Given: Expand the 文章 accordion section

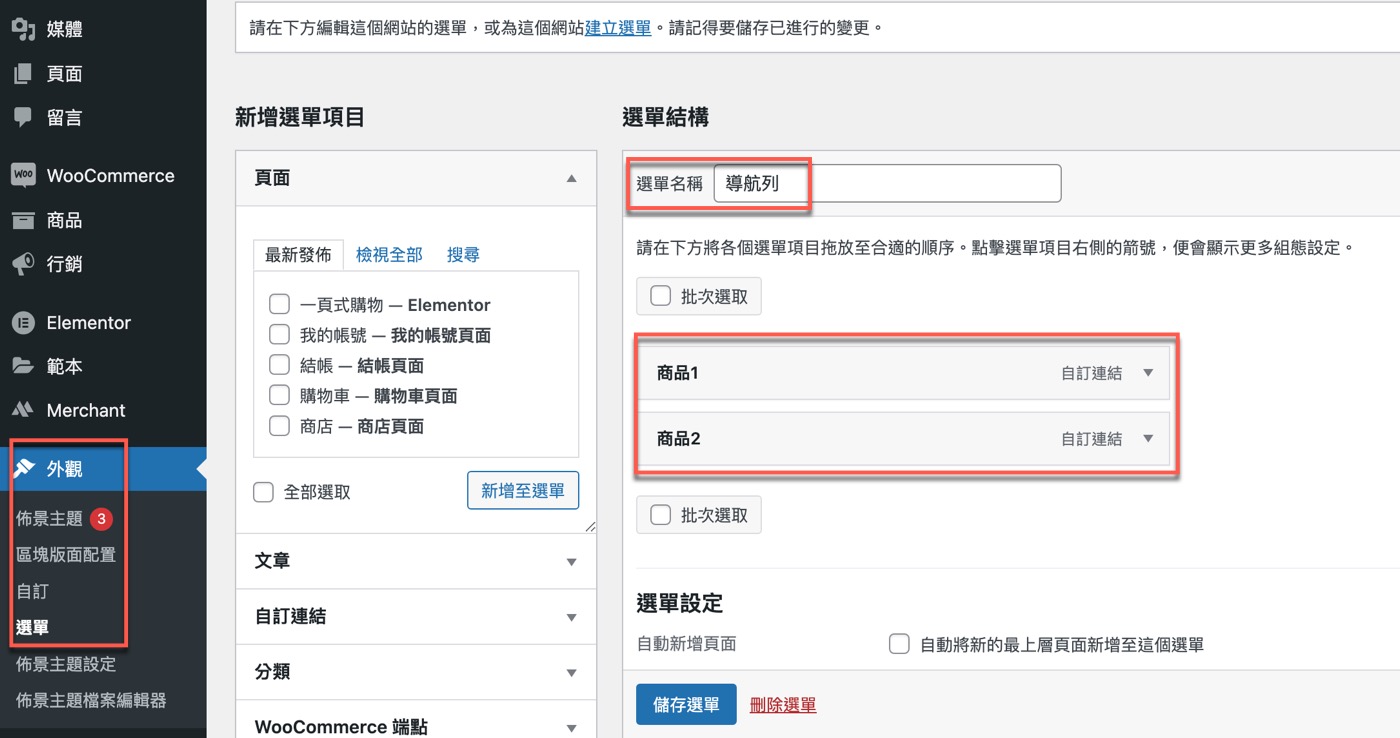Looking at the screenshot, I should 416,562.
